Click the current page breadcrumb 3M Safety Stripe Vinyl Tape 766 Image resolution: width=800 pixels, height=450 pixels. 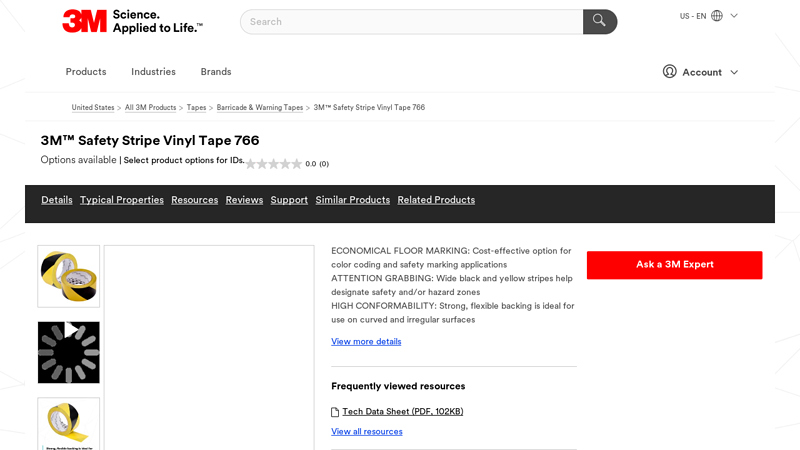[x=369, y=108]
